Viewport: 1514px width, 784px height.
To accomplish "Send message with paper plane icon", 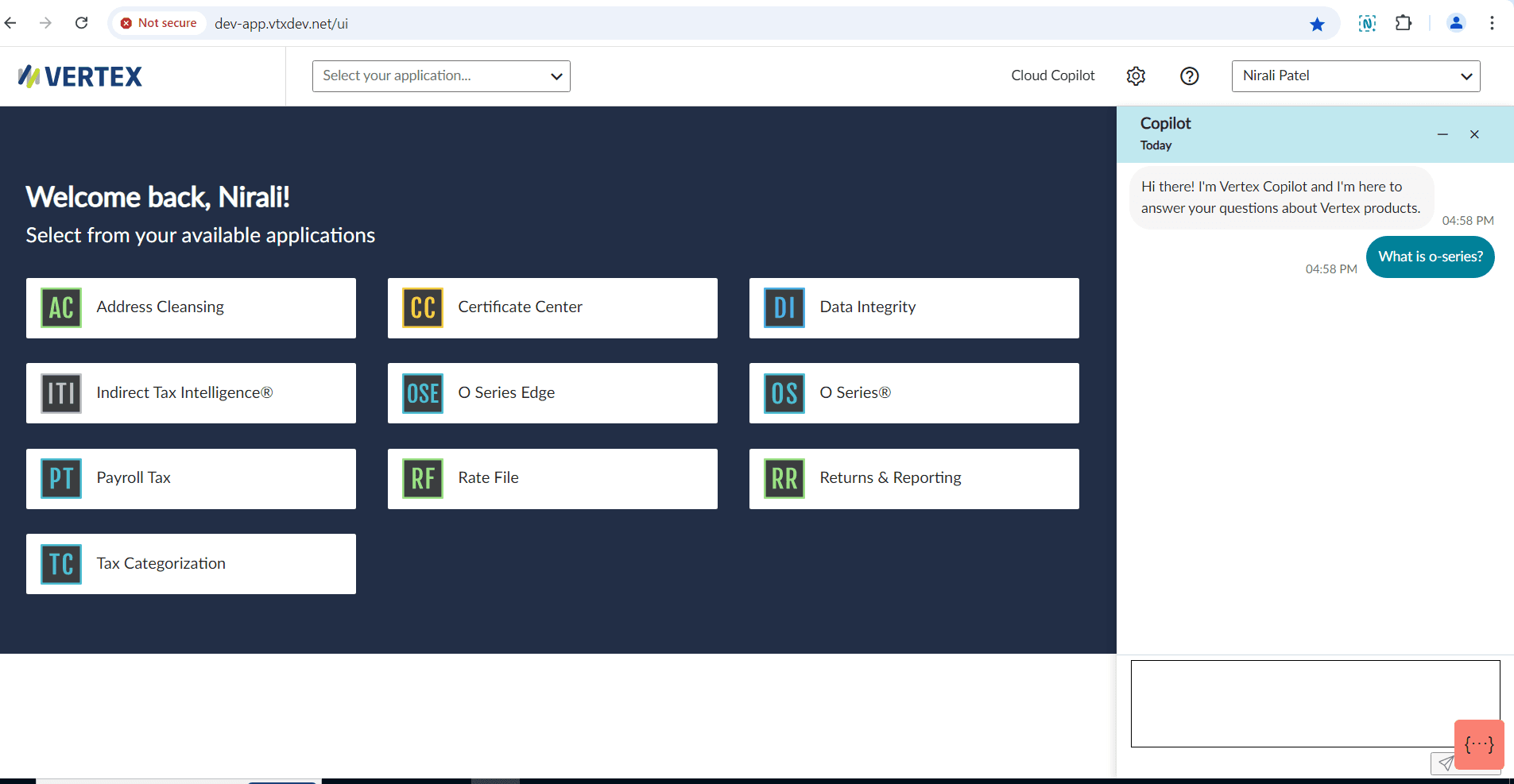I will (x=1445, y=763).
